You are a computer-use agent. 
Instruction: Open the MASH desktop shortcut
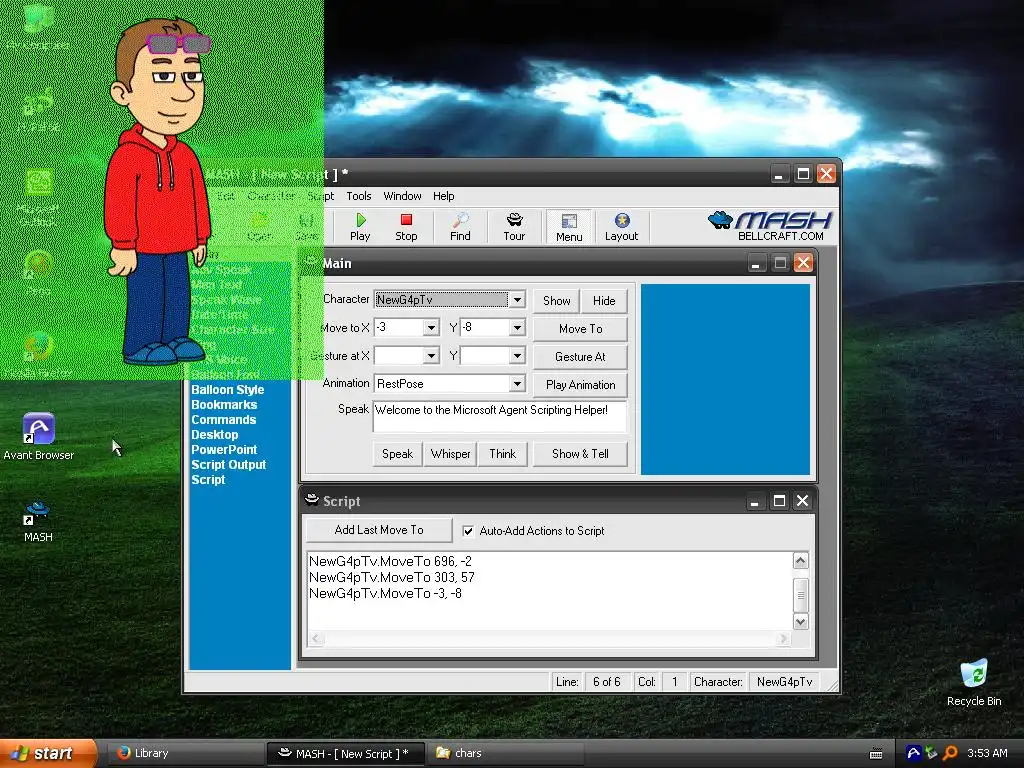(38, 521)
